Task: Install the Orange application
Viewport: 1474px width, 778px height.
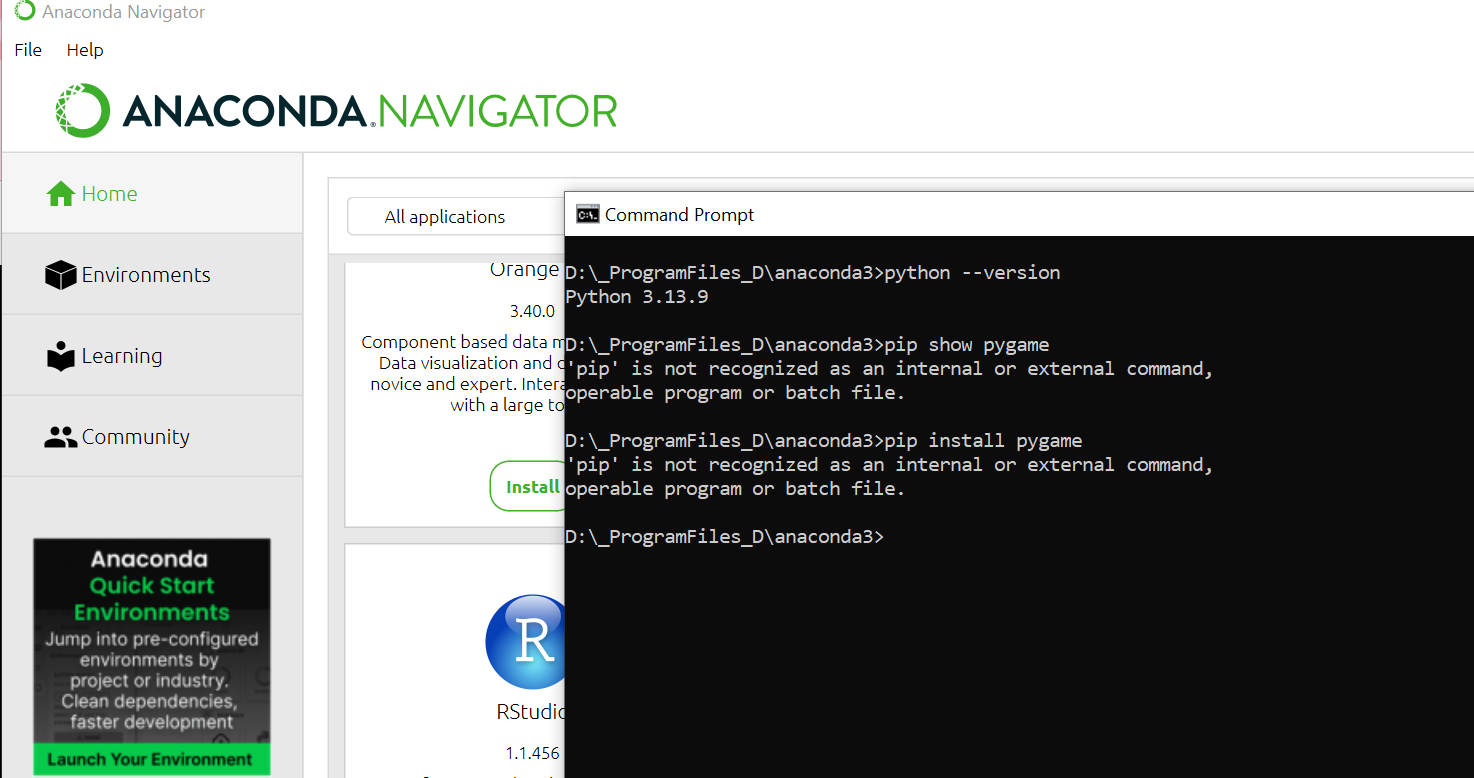Action: coord(527,487)
